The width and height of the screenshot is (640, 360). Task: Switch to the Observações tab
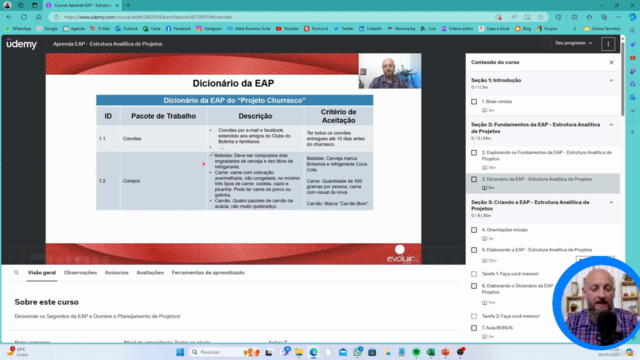(x=80, y=273)
